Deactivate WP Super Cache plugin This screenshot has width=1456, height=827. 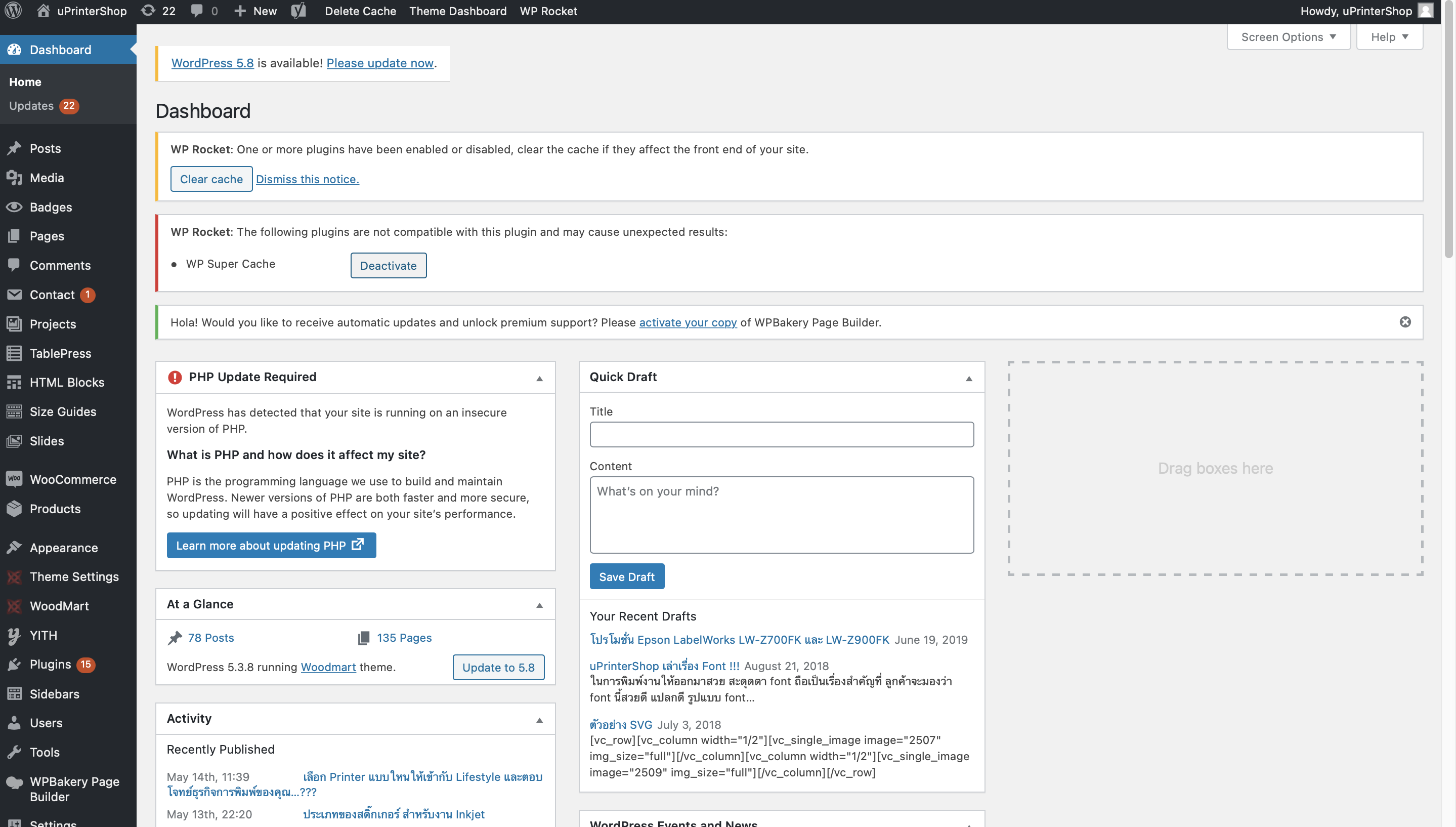pyautogui.click(x=388, y=265)
